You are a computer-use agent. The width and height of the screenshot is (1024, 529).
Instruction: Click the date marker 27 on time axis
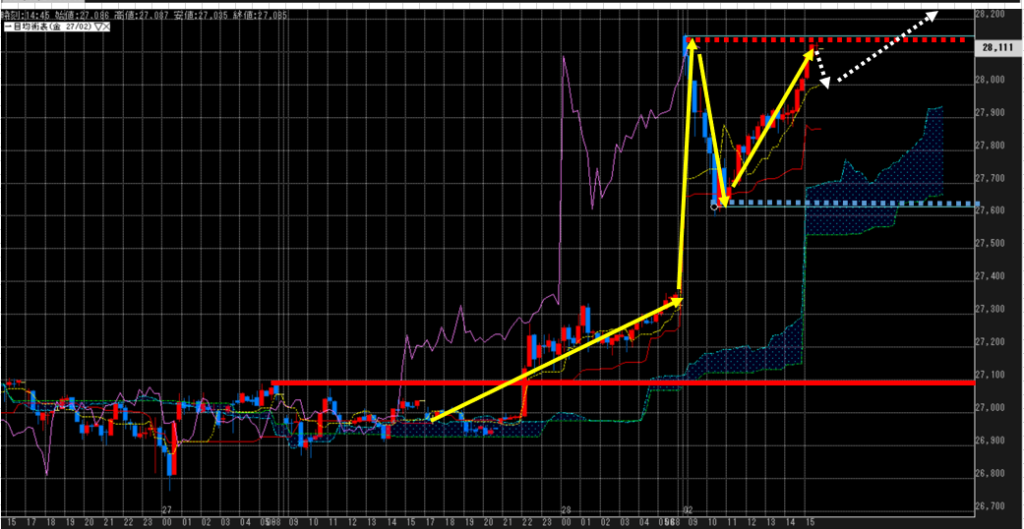coord(167,508)
